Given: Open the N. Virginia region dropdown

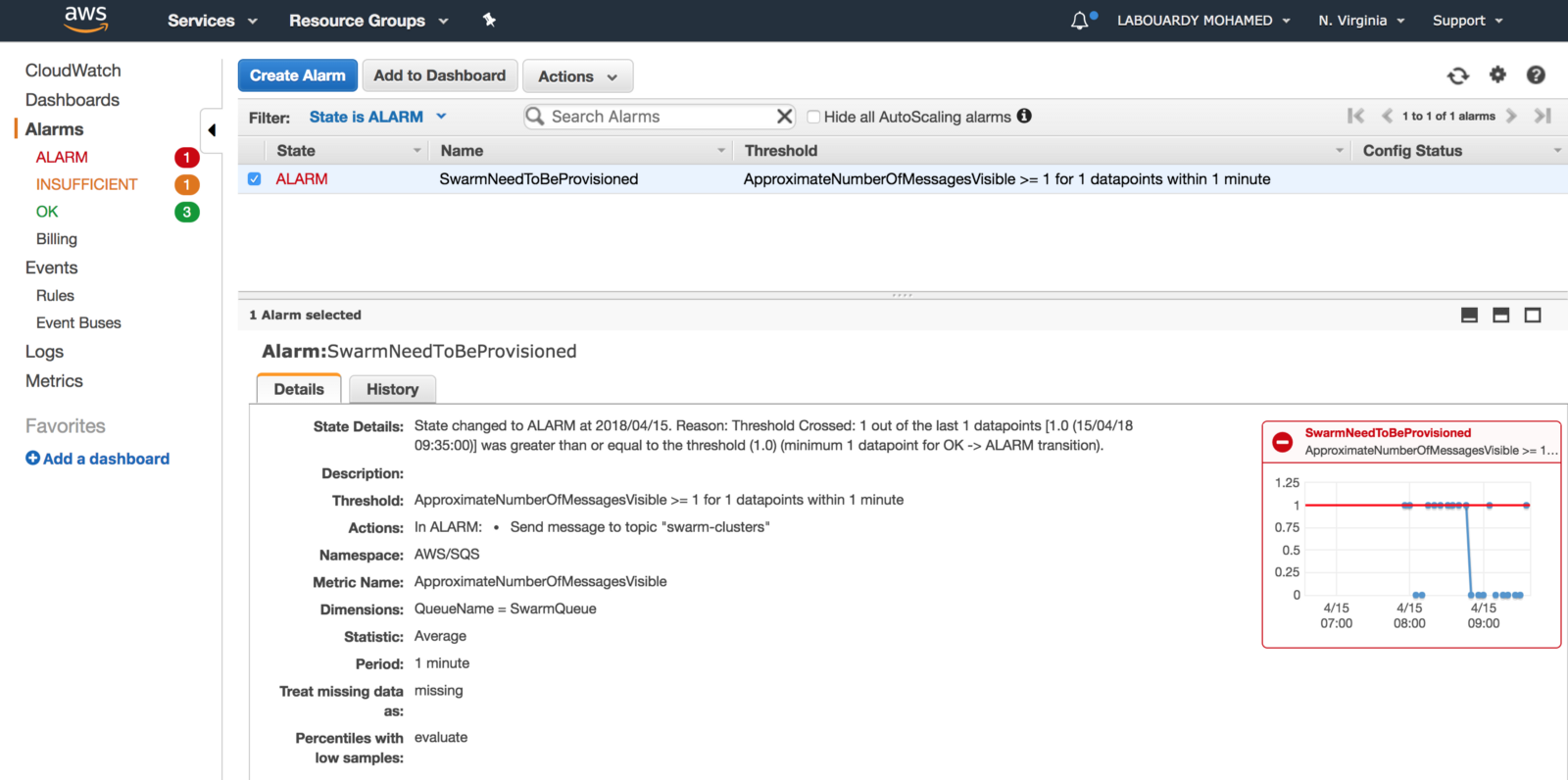Looking at the screenshot, I should pos(1360,21).
